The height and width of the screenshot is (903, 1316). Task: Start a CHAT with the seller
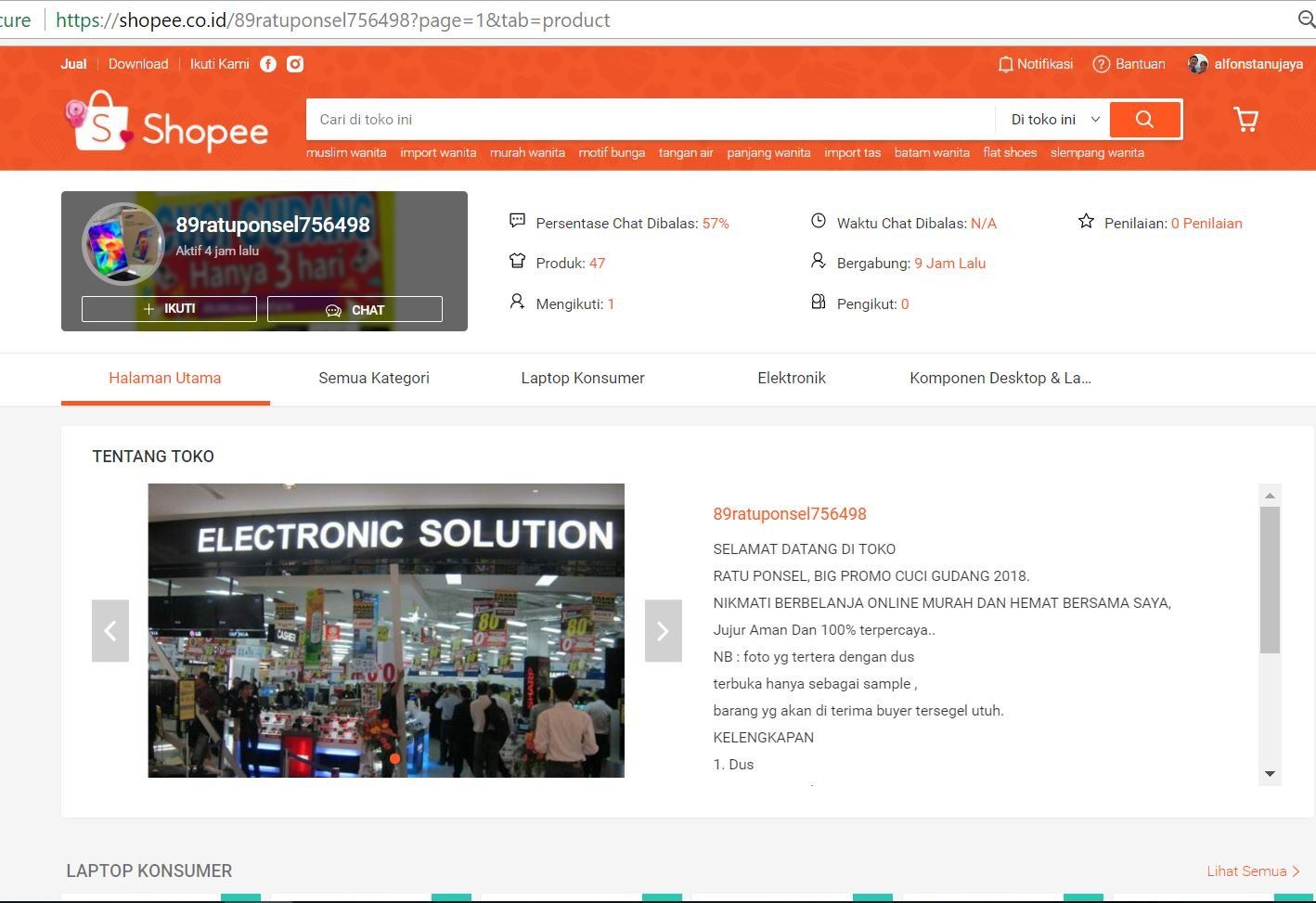click(x=355, y=309)
